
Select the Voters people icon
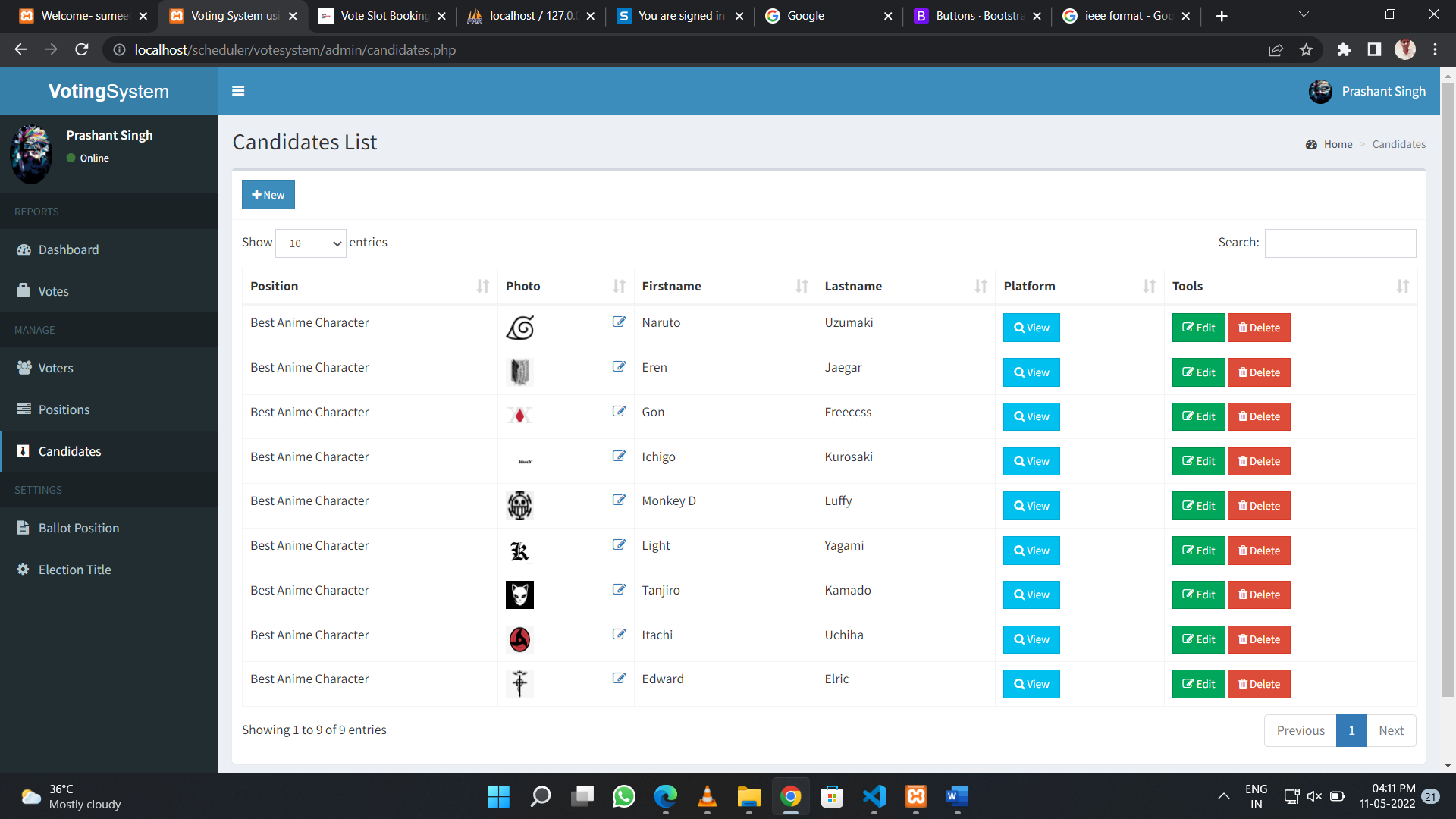tap(24, 368)
